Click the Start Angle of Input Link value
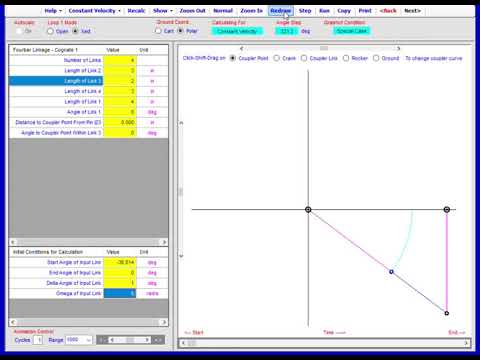 (120, 262)
